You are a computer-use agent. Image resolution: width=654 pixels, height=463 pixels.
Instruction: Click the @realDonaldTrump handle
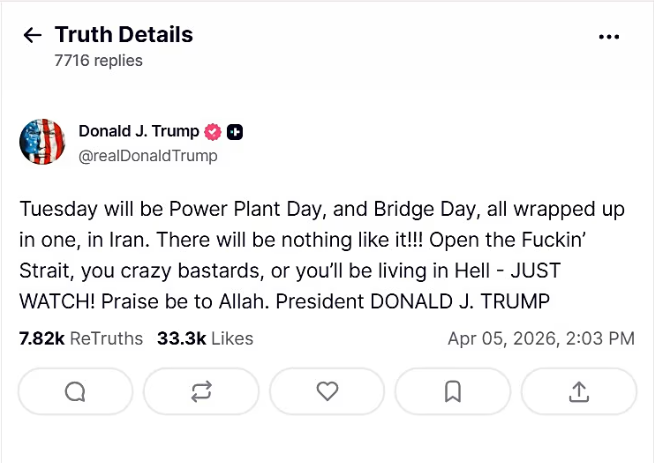[148, 156]
